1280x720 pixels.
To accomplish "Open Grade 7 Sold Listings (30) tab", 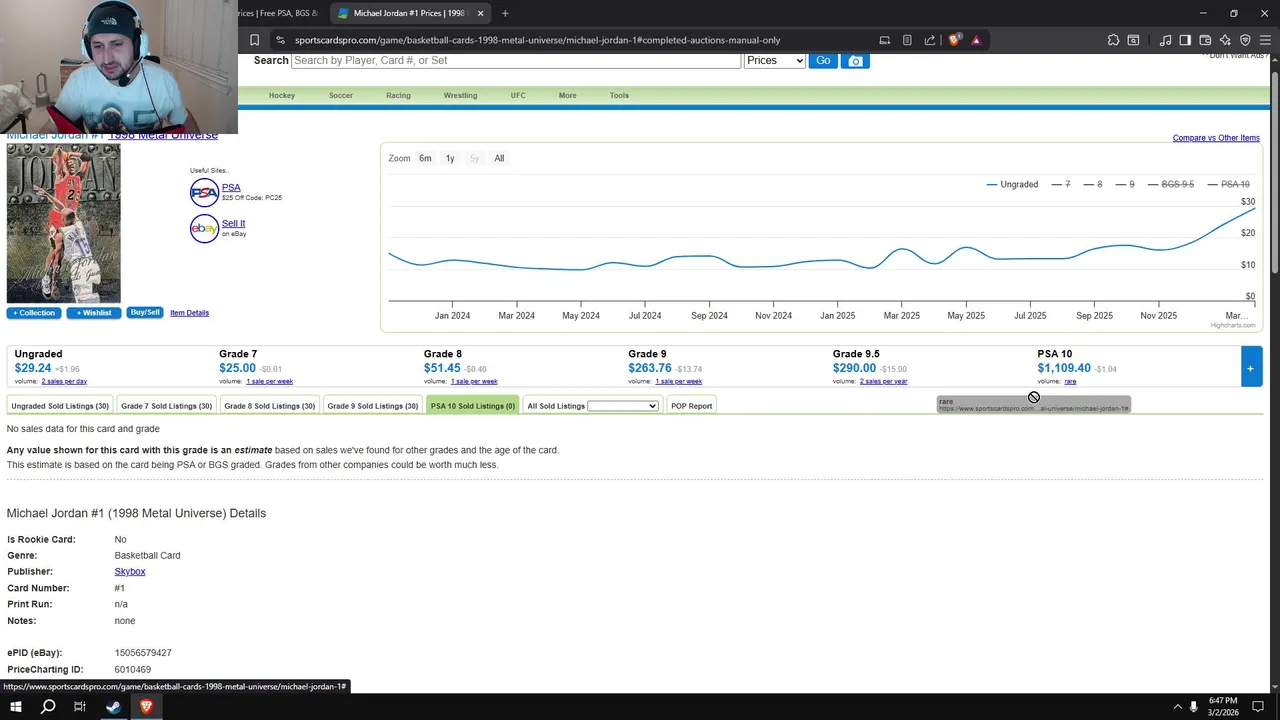I will click(167, 406).
